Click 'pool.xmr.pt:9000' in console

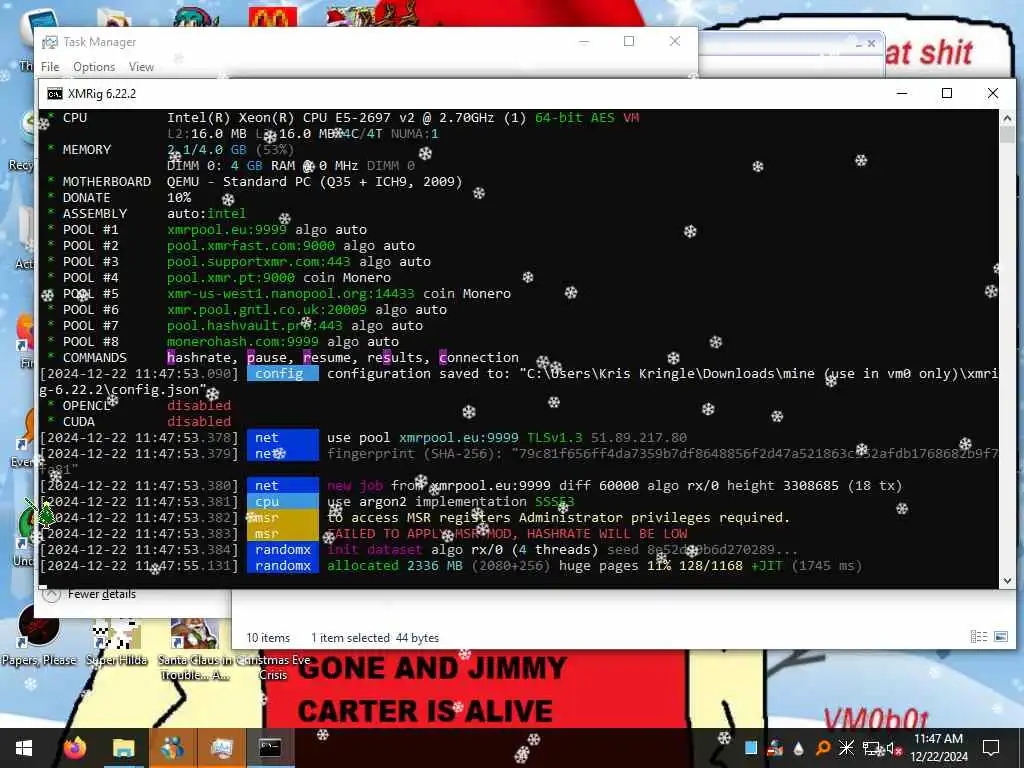(231, 278)
